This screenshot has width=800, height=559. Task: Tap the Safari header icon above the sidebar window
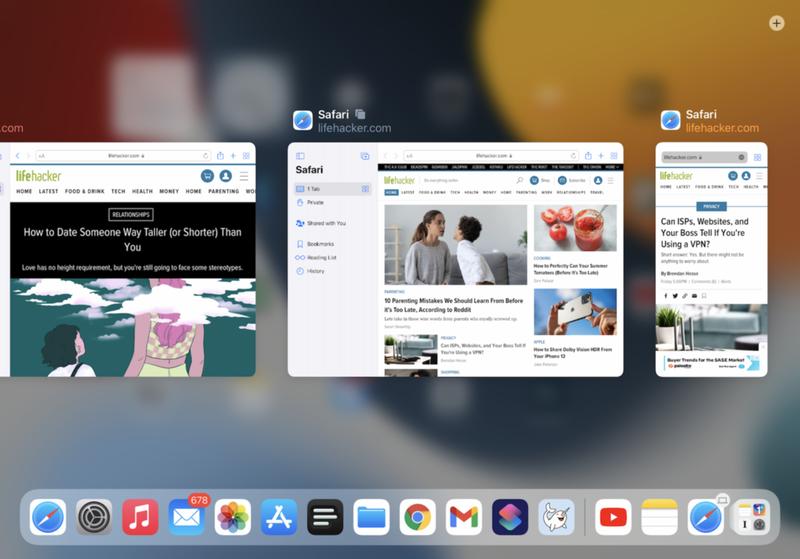point(302,120)
